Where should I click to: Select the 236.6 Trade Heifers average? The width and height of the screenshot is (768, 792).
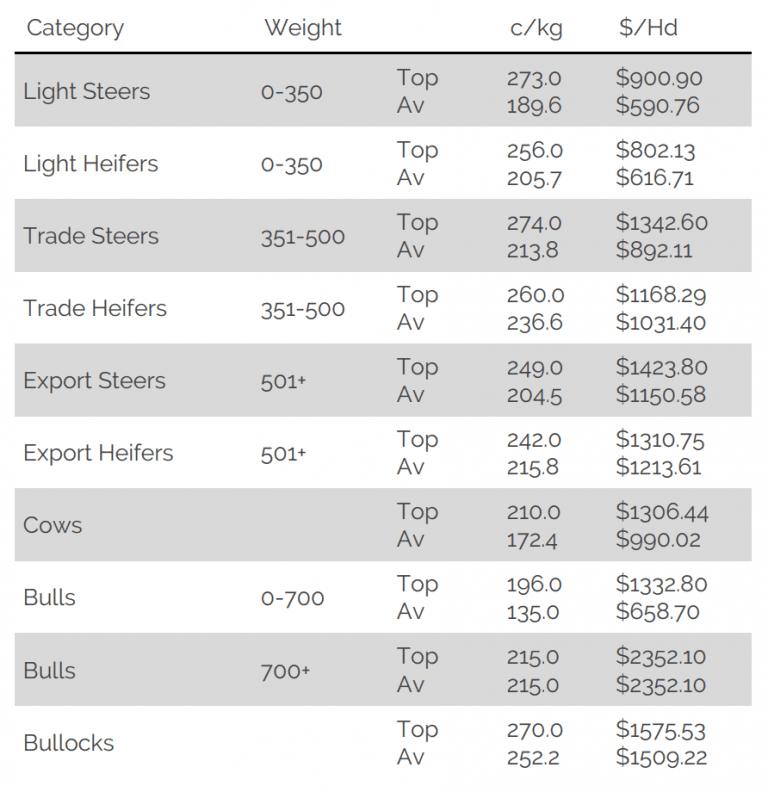535,323
